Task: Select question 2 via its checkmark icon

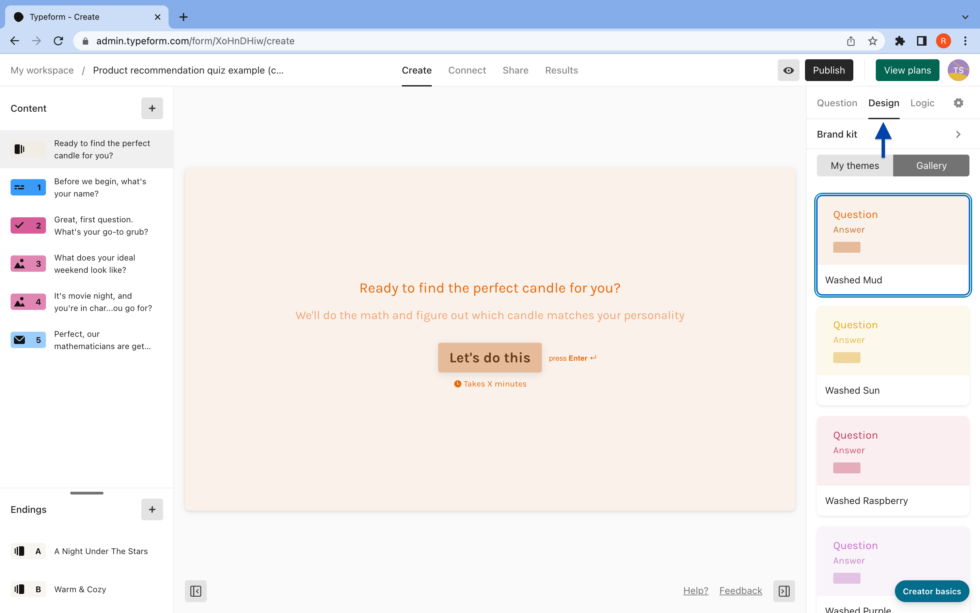Action: (x=28, y=225)
